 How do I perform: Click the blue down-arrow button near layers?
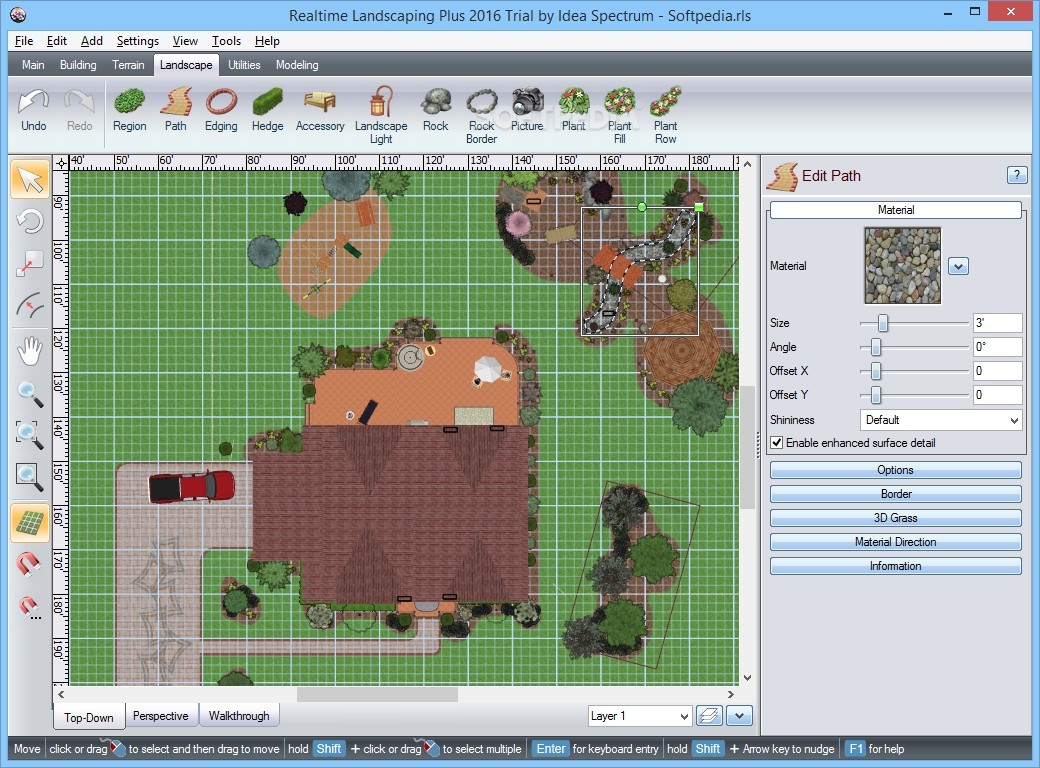(739, 716)
